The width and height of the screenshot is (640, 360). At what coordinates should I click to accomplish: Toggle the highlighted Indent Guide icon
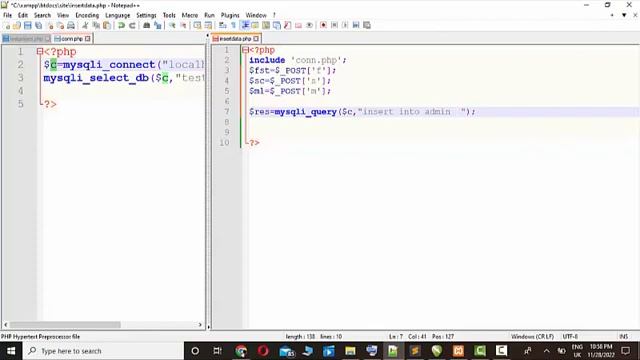pyautogui.click(x=245, y=25)
